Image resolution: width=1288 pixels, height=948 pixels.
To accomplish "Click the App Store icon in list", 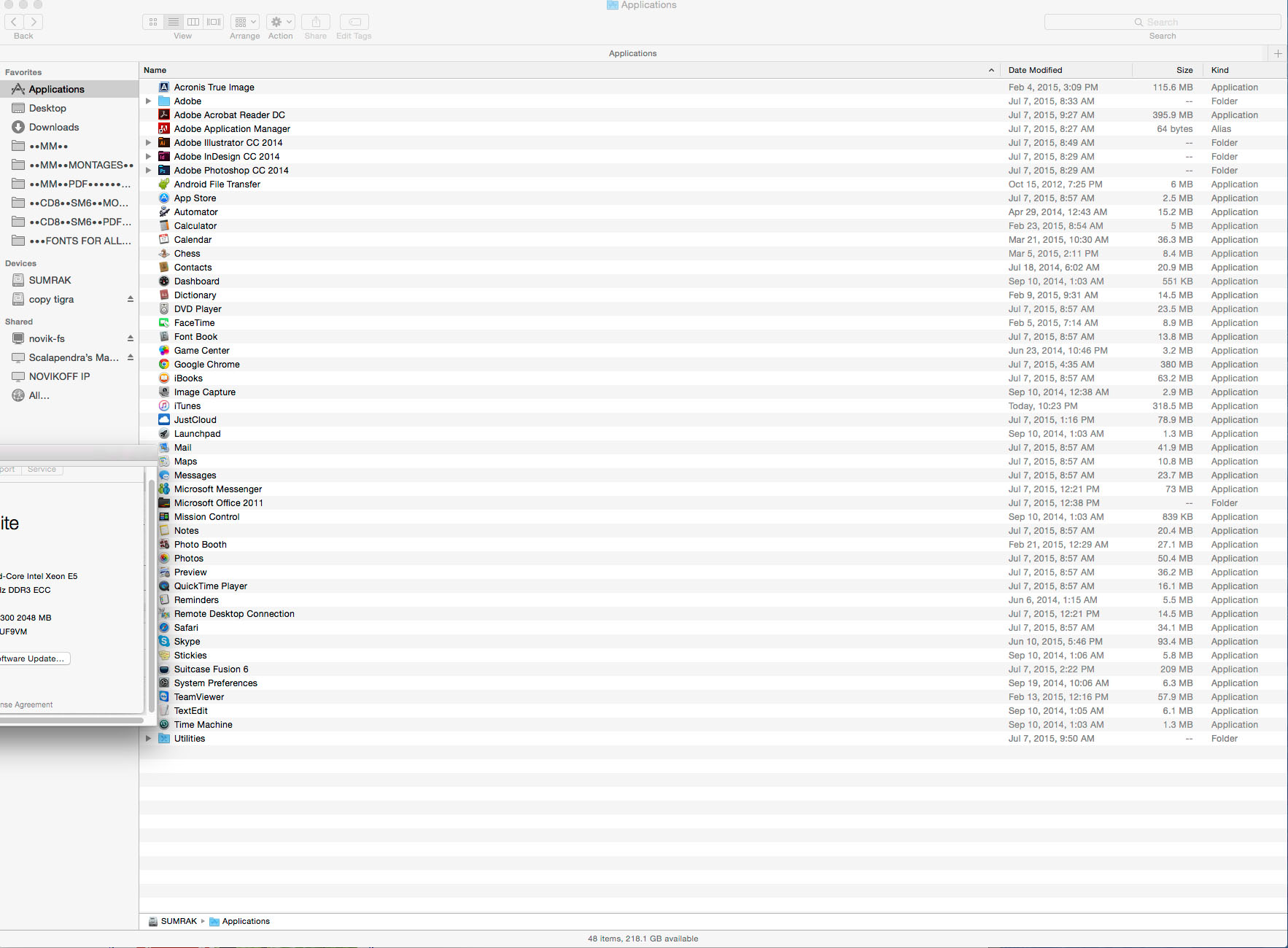I will (164, 198).
